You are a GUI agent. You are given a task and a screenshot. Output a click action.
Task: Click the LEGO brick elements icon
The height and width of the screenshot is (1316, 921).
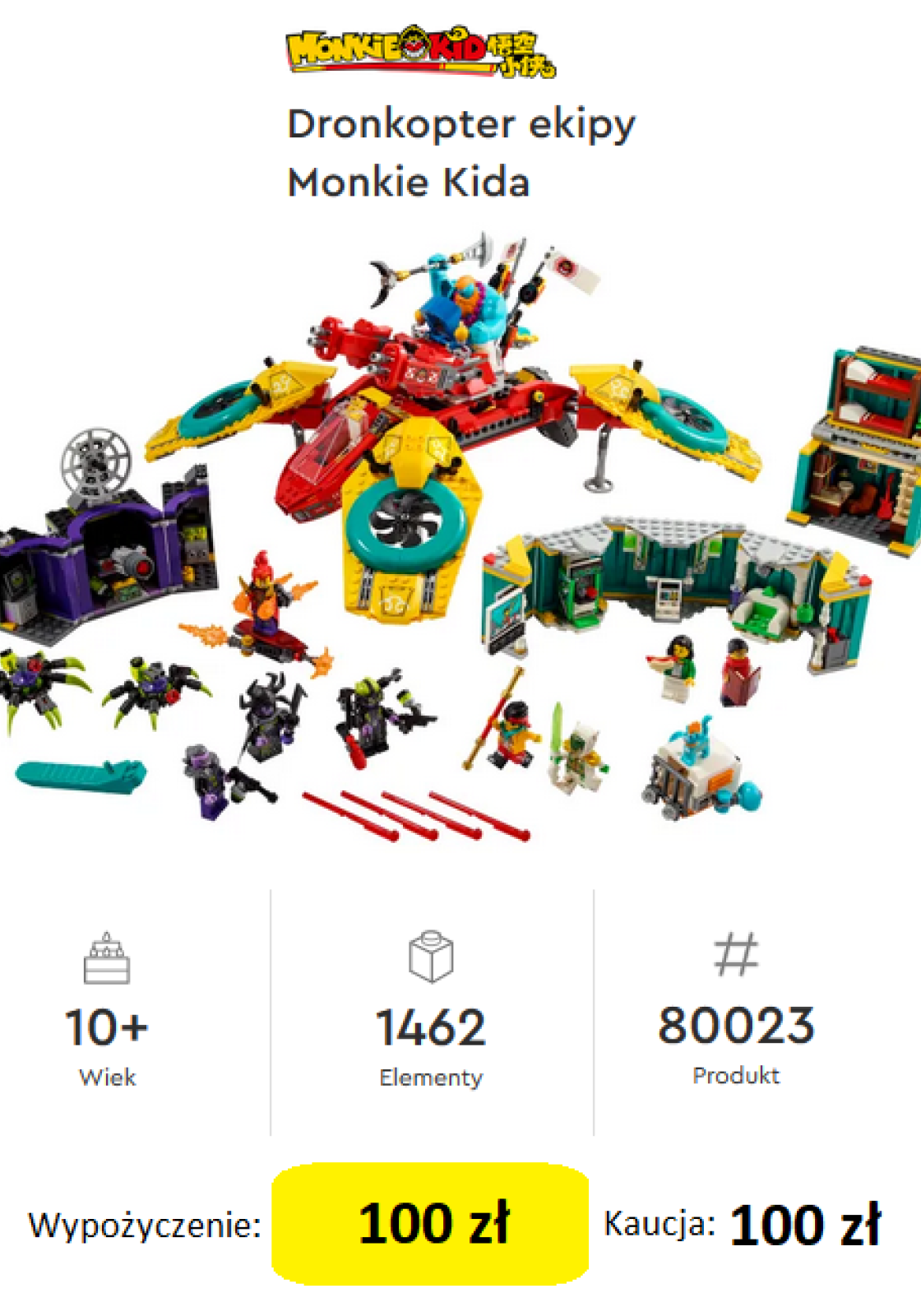pos(431,957)
